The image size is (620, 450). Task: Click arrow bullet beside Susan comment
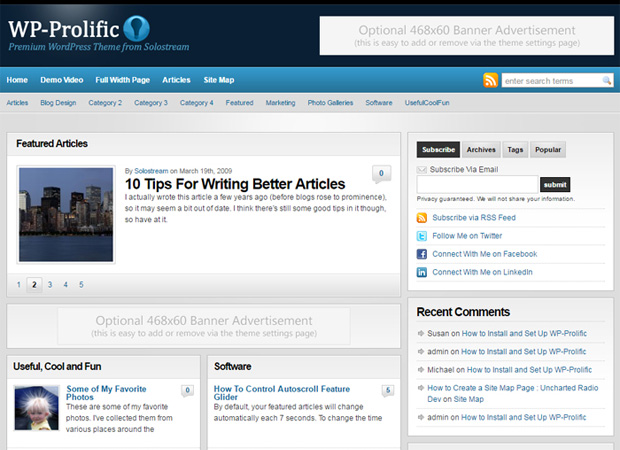(x=421, y=333)
